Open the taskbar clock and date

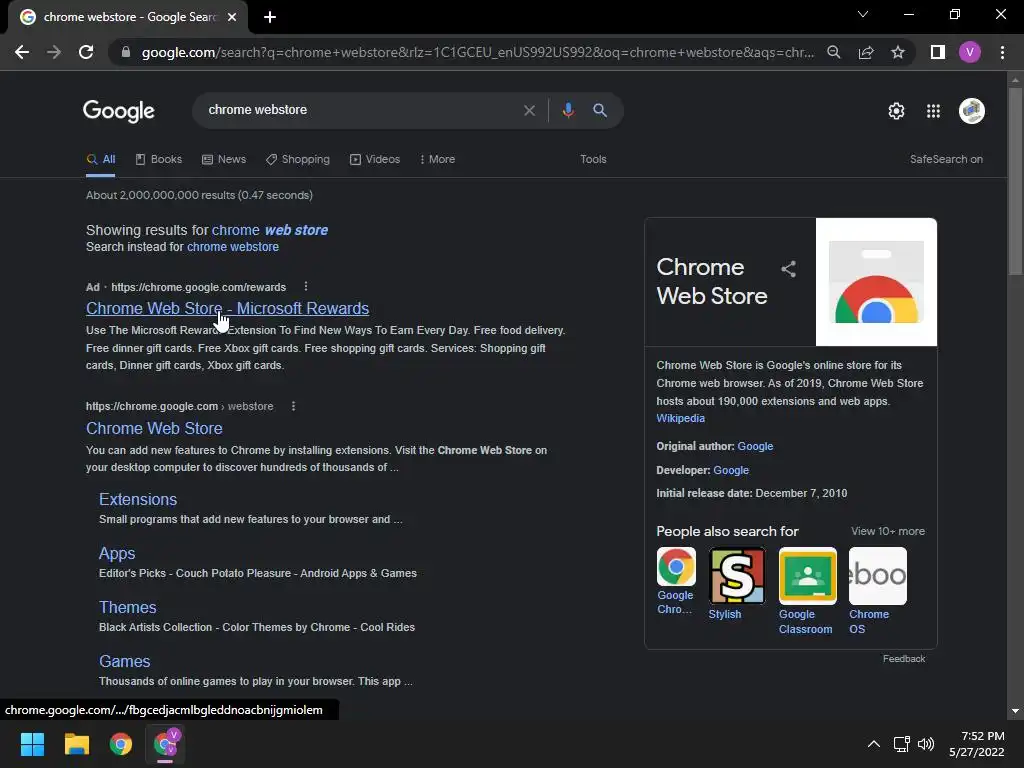977,744
